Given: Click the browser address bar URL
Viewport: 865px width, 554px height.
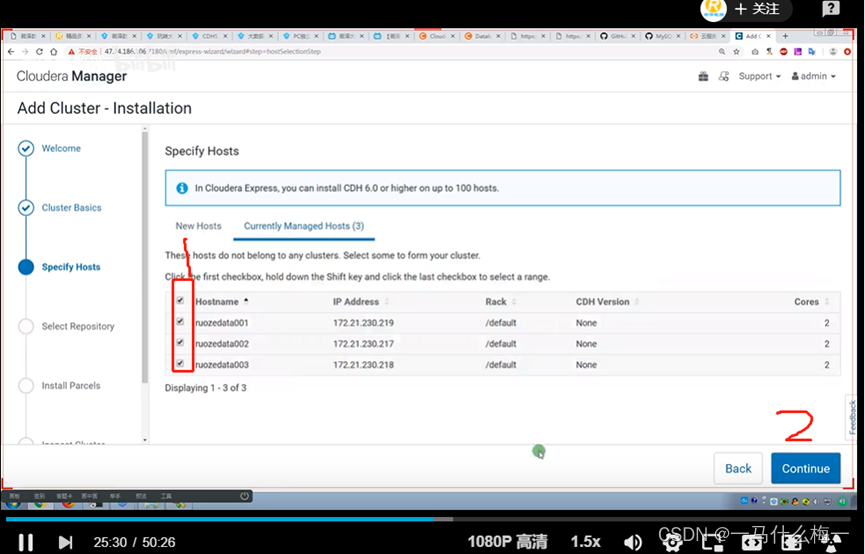Looking at the screenshot, I should tap(212, 51).
